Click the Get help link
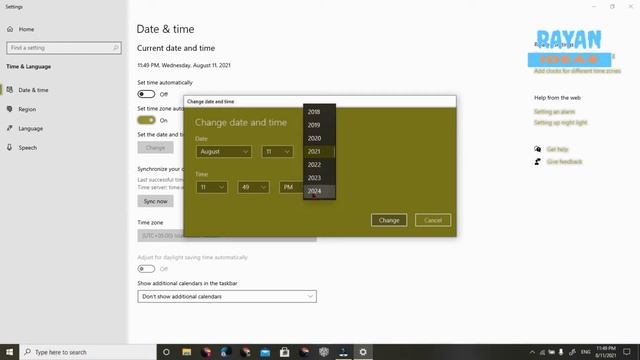 click(557, 149)
